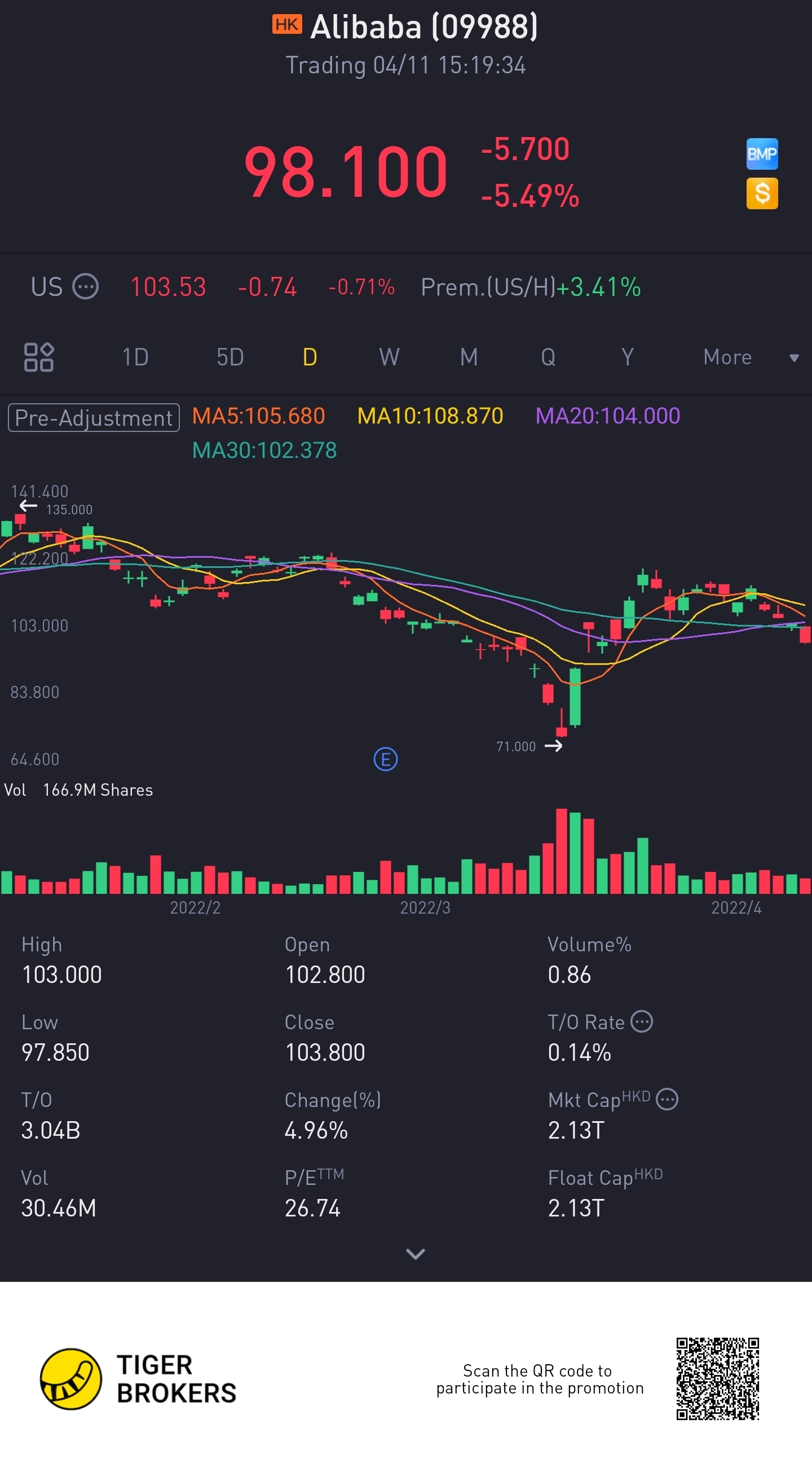Select the D daily chart tab
812x1477 pixels.
click(x=310, y=357)
